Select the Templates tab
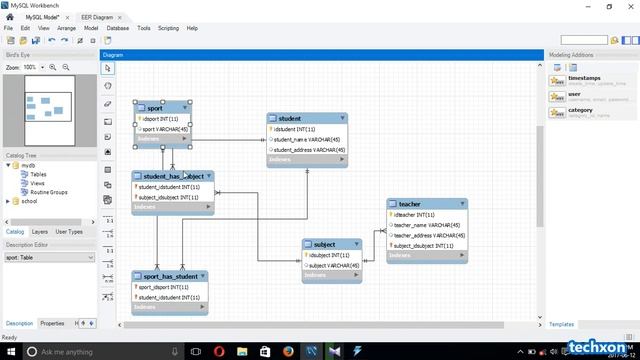The image size is (640, 360). [x=562, y=324]
